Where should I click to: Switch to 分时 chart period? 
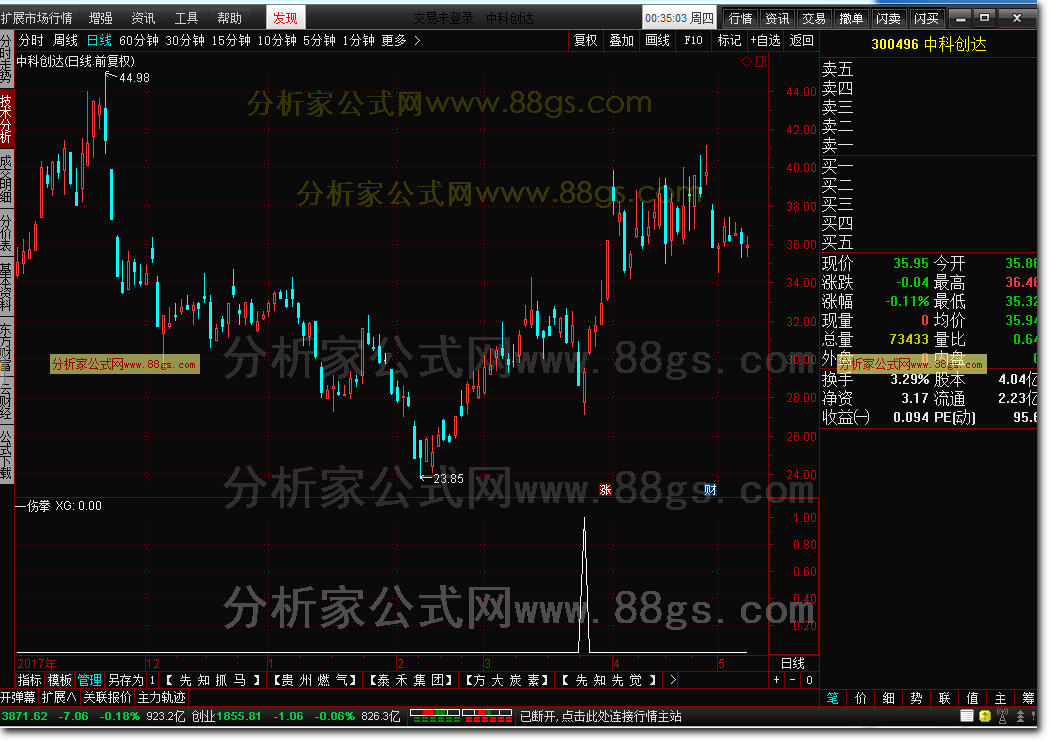click(x=31, y=41)
